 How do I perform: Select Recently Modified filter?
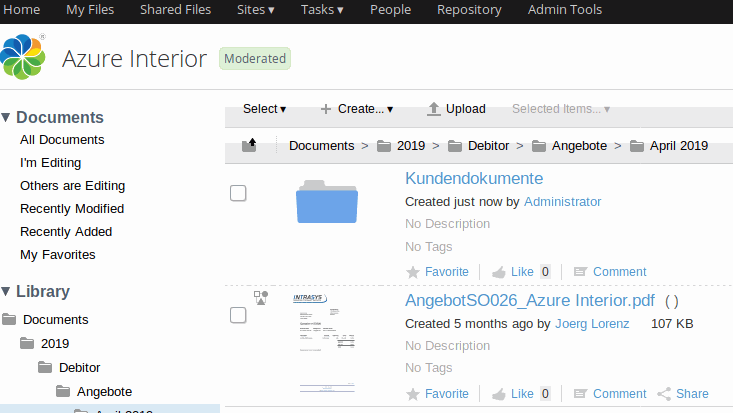(72, 209)
